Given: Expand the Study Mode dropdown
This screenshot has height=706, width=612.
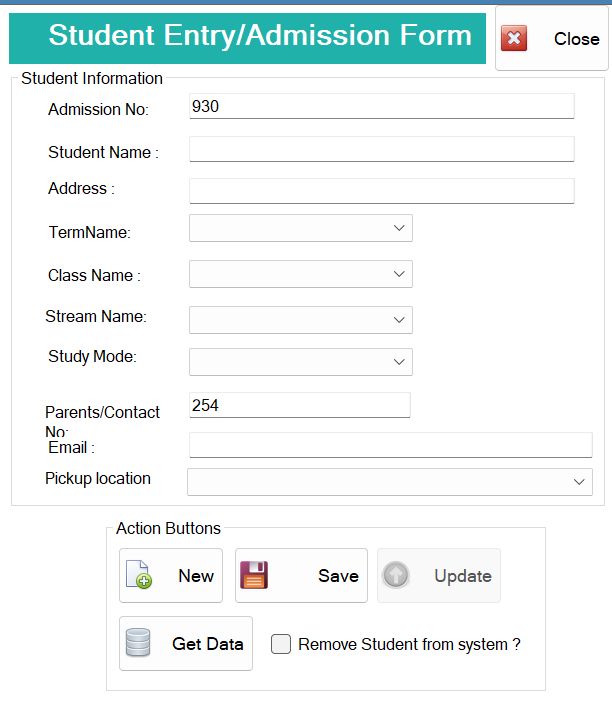Looking at the screenshot, I should tap(399, 362).
